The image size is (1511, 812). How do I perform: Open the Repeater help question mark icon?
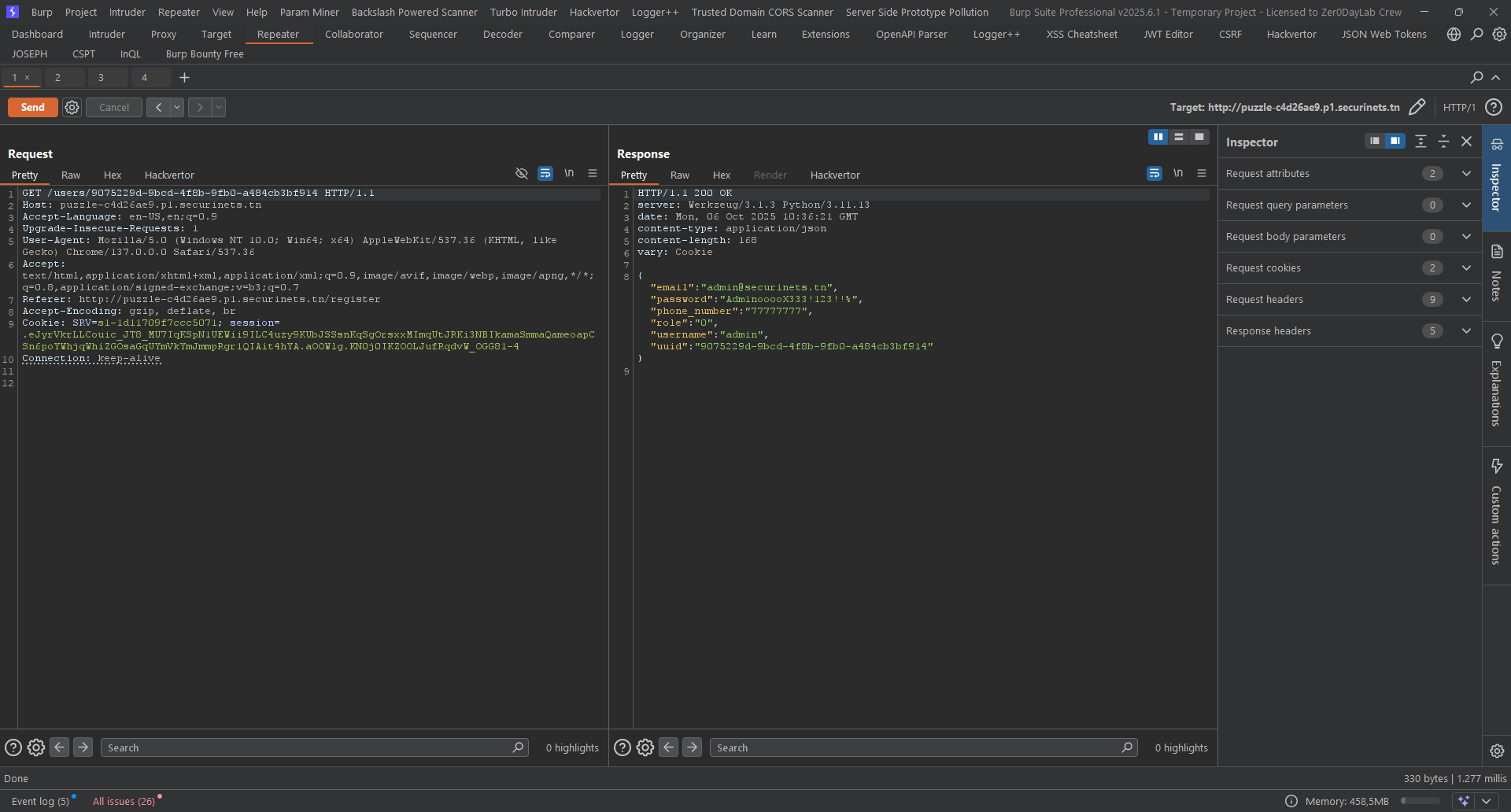1494,107
